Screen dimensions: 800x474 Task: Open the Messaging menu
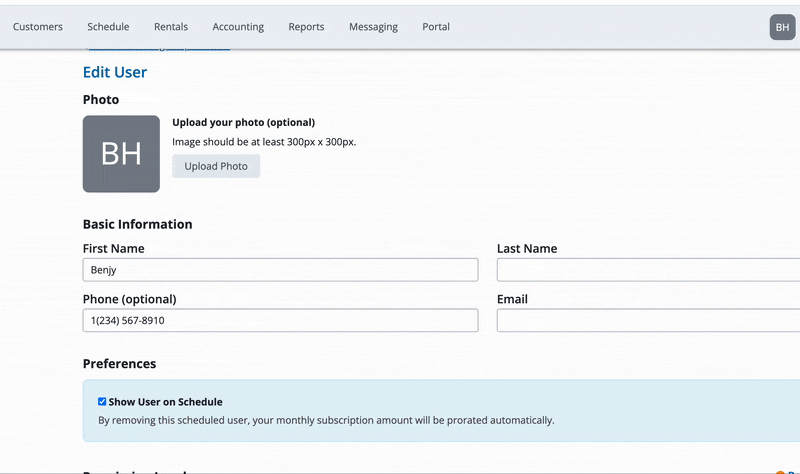pos(373,27)
